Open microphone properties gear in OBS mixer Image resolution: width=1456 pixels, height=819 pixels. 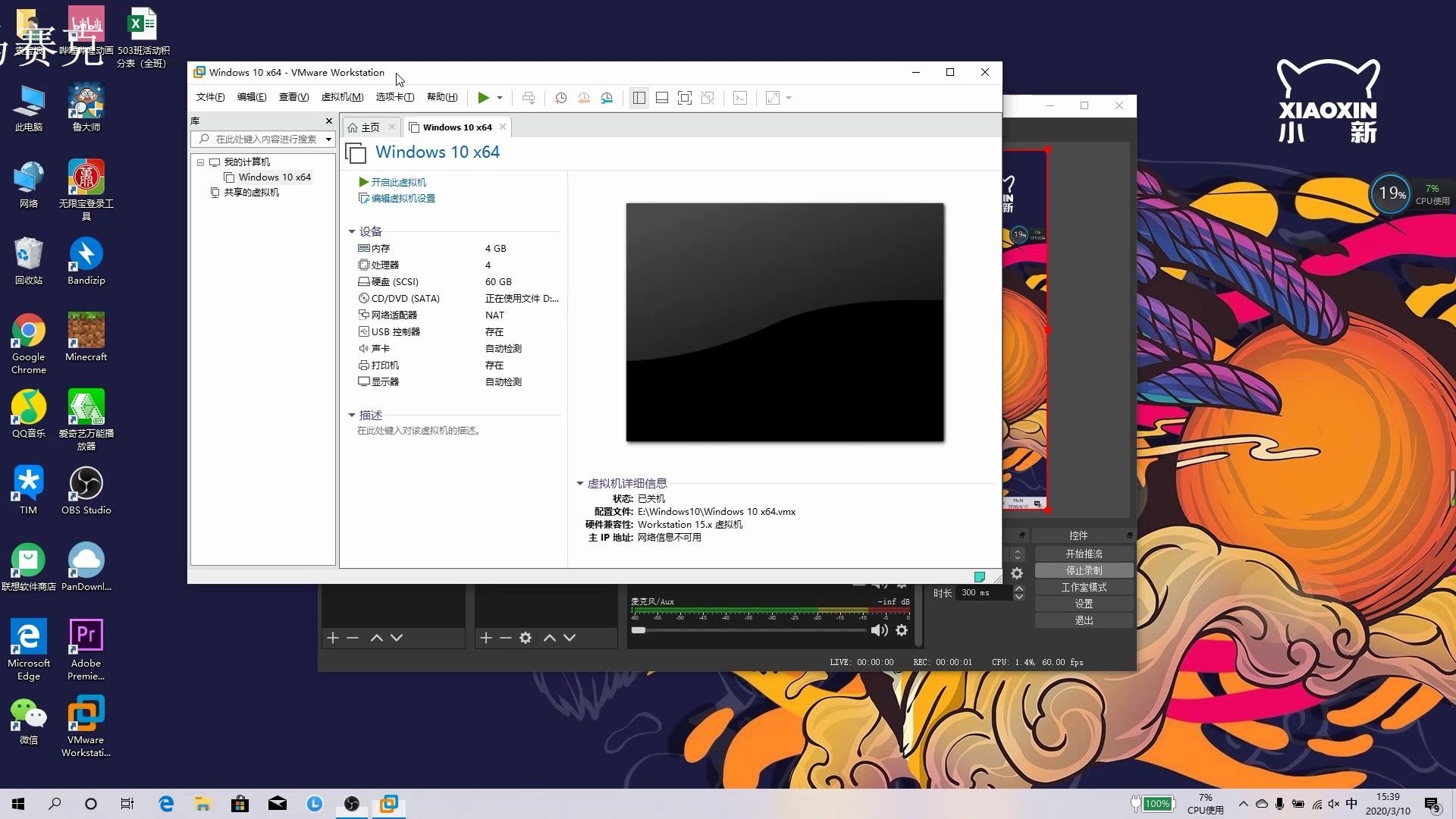tap(902, 630)
